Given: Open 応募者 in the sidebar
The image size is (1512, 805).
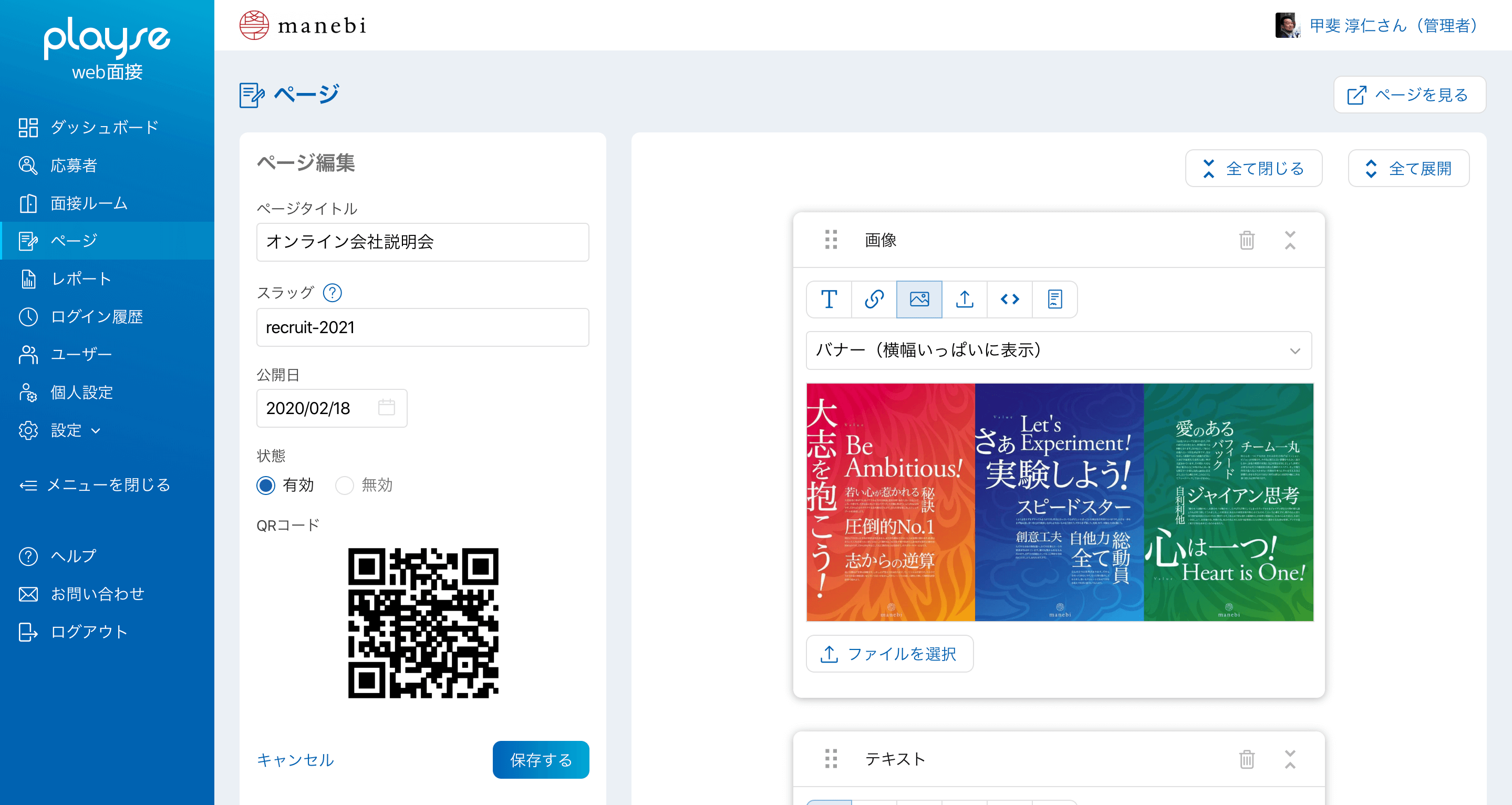Looking at the screenshot, I should pyautogui.click(x=107, y=166).
